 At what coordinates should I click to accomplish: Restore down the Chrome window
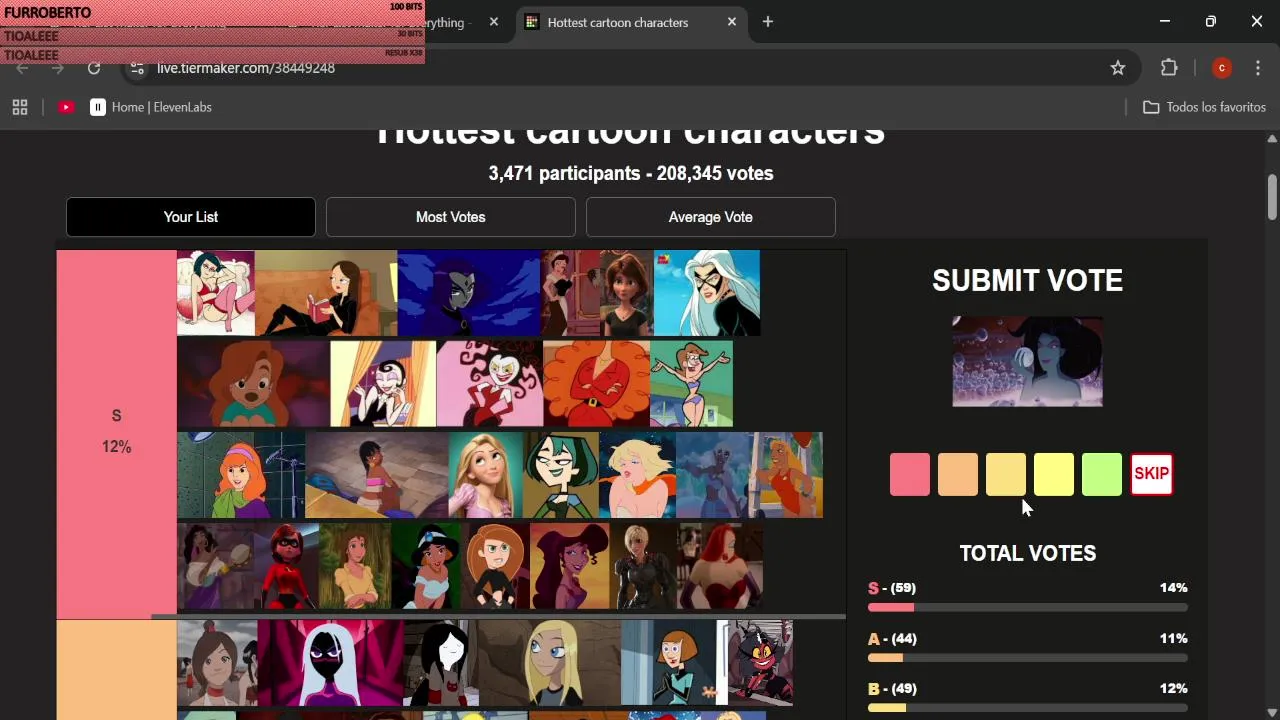coord(1211,22)
